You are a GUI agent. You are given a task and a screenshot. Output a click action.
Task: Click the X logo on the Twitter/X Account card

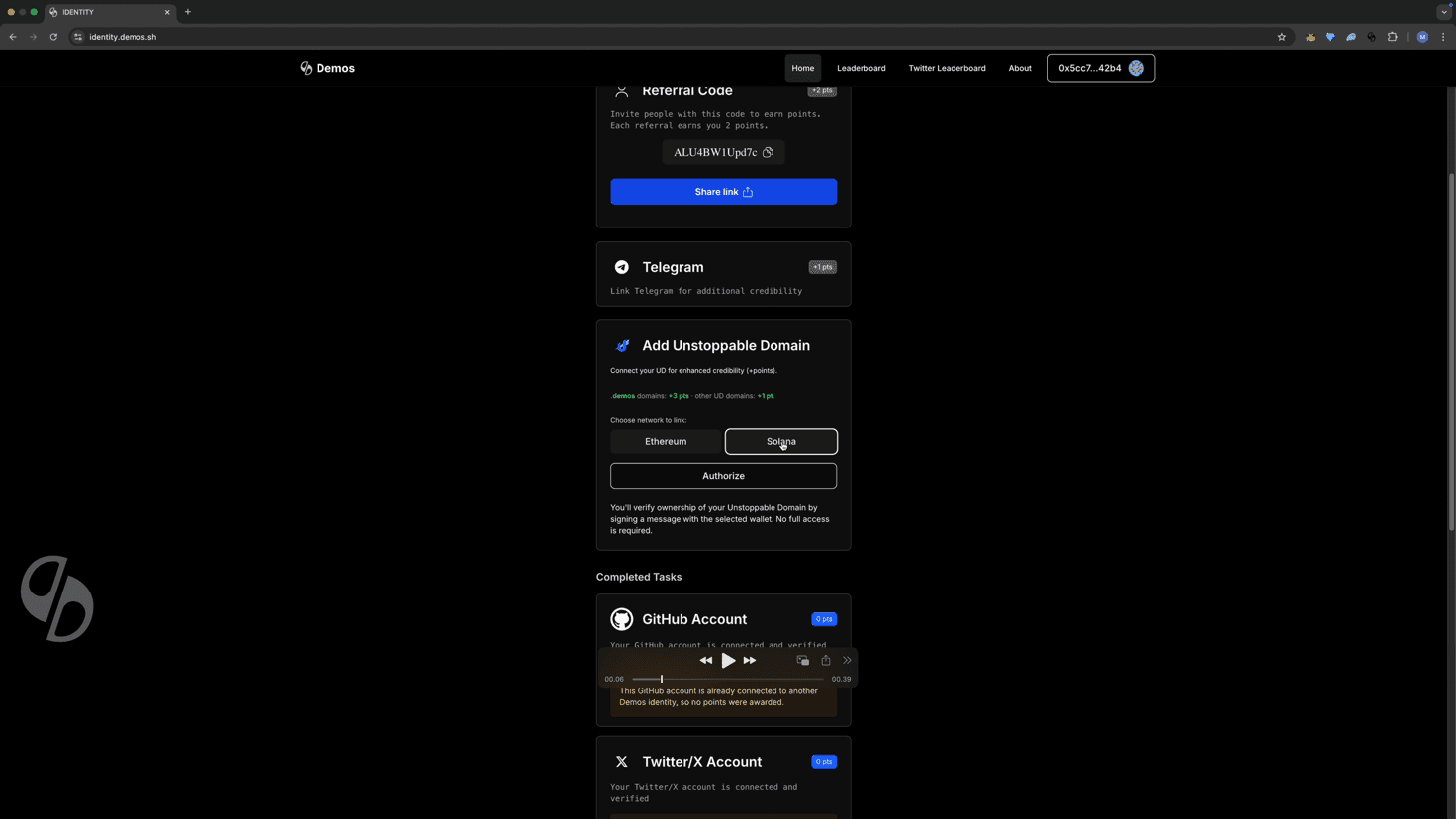pyautogui.click(x=622, y=762)
